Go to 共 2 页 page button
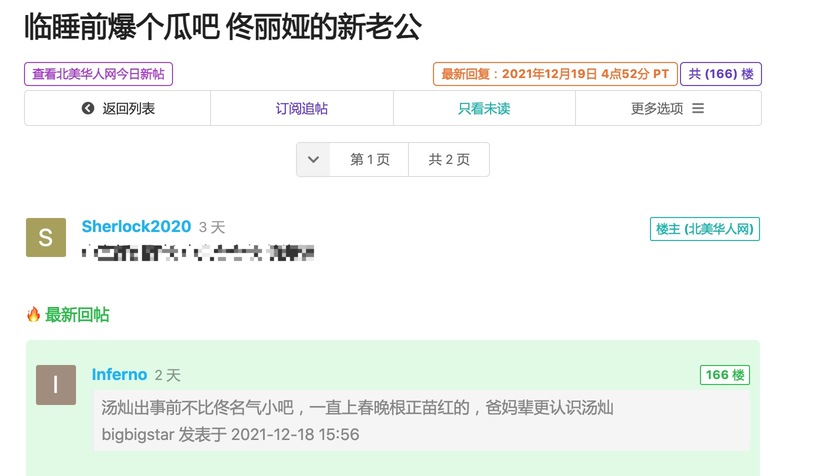Viewport: 839px width, 476px height. (449, 160)
